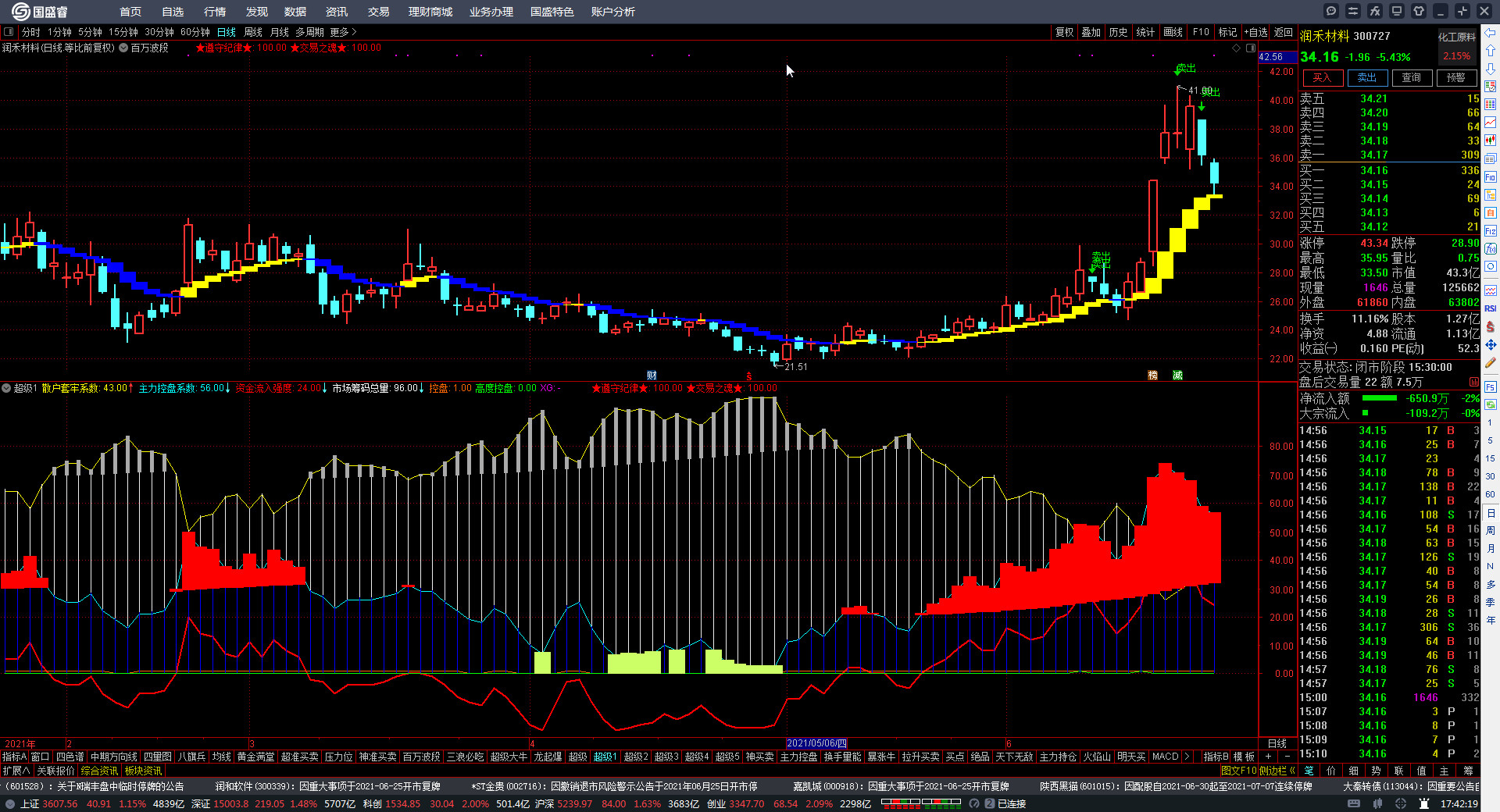Select the 周线 period tab

pyautogui.click(x=253, y=32)
